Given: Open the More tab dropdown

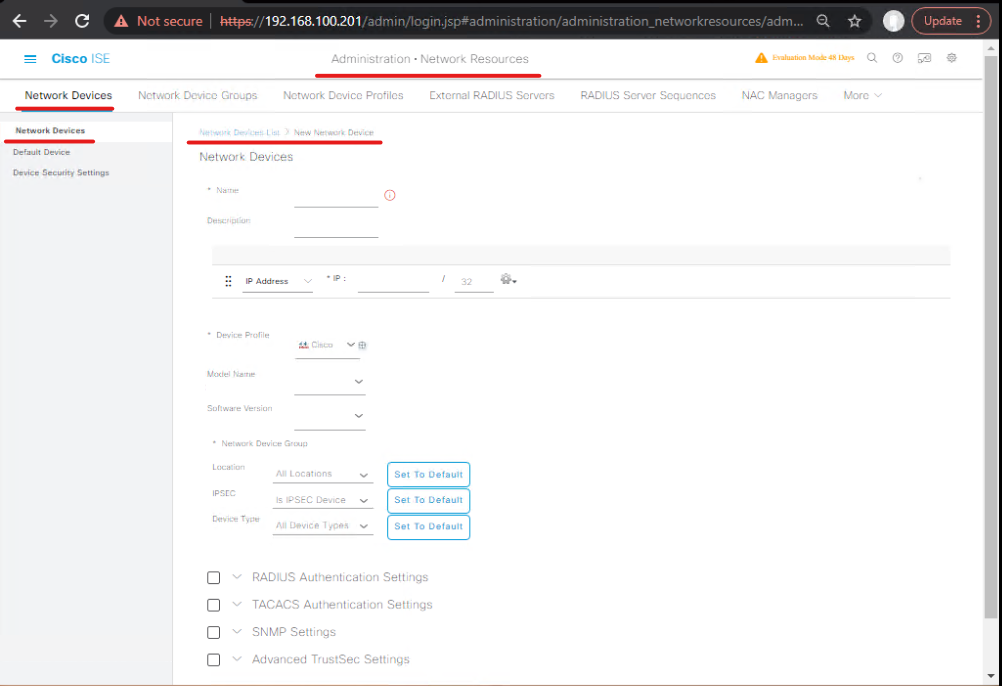Looking at the screenshot, I should pos(862,95).
